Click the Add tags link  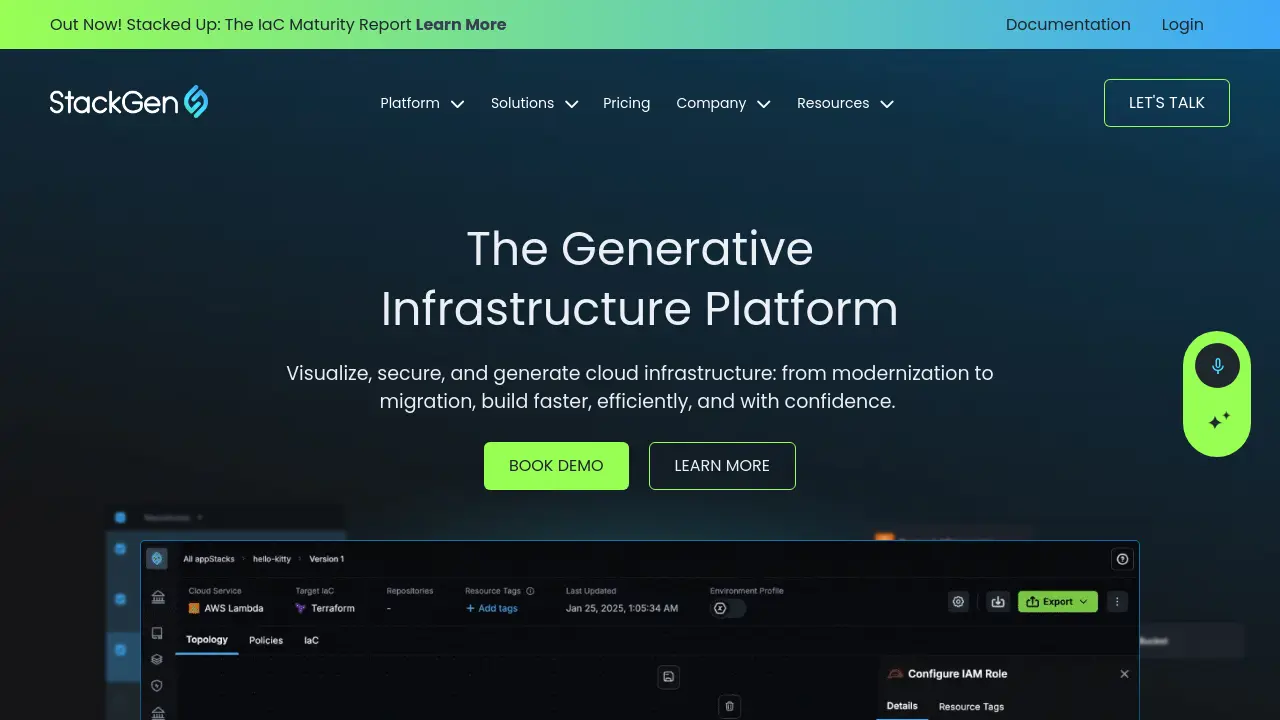491,608
